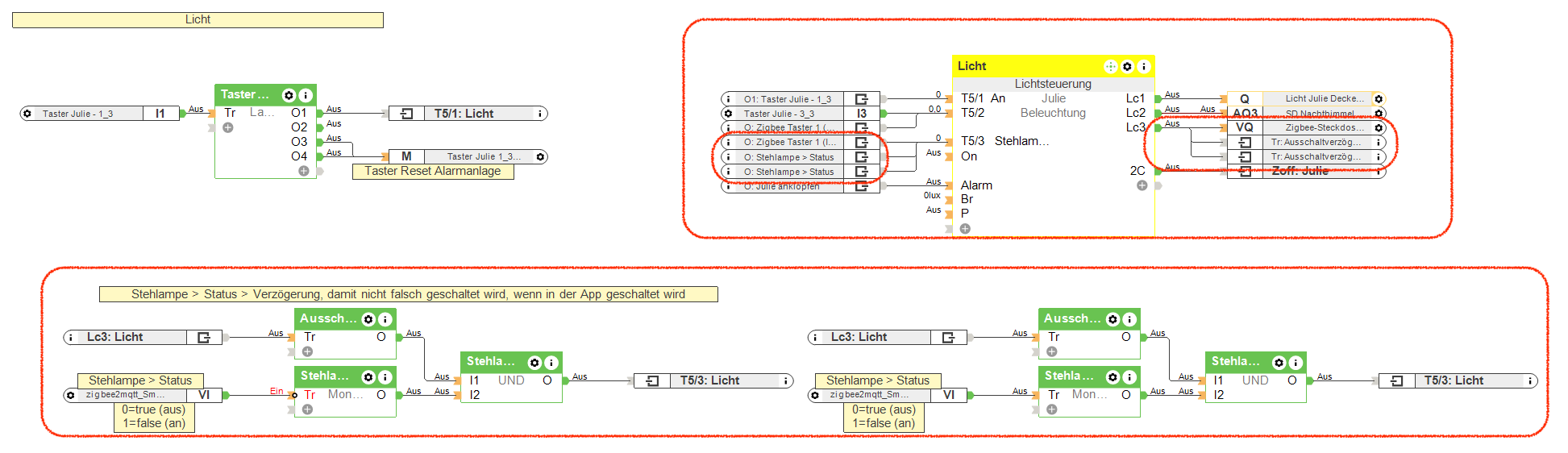Viewport: 1568px width, 453px height.
Task: Click info icon of left-hand T5/3: Licht connector
Action: tap(785, 380)
